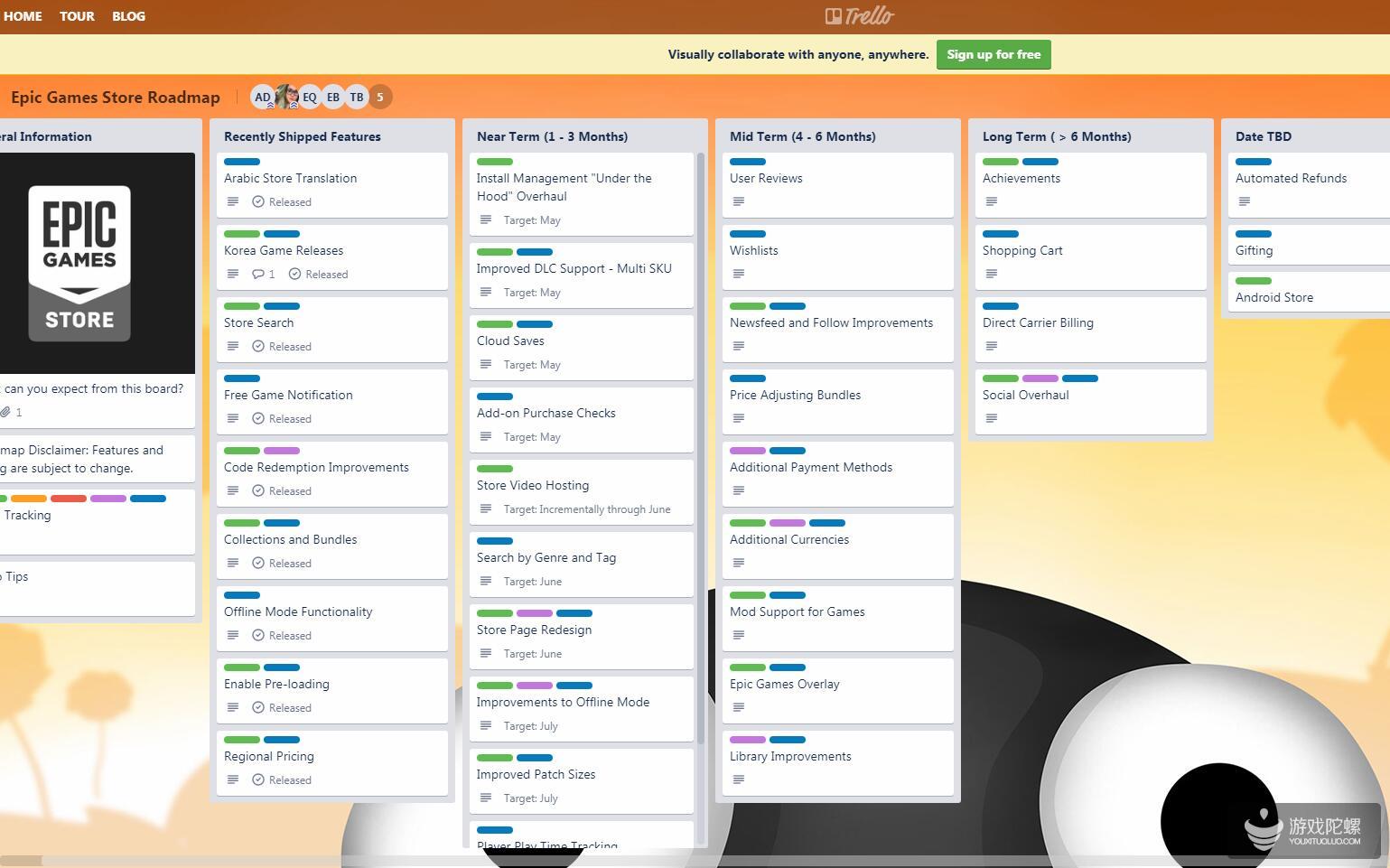Click description icon on Automated Refunds card
Image resolution: width=1390 pixels, height=868 pixels.
[1245, 201]
